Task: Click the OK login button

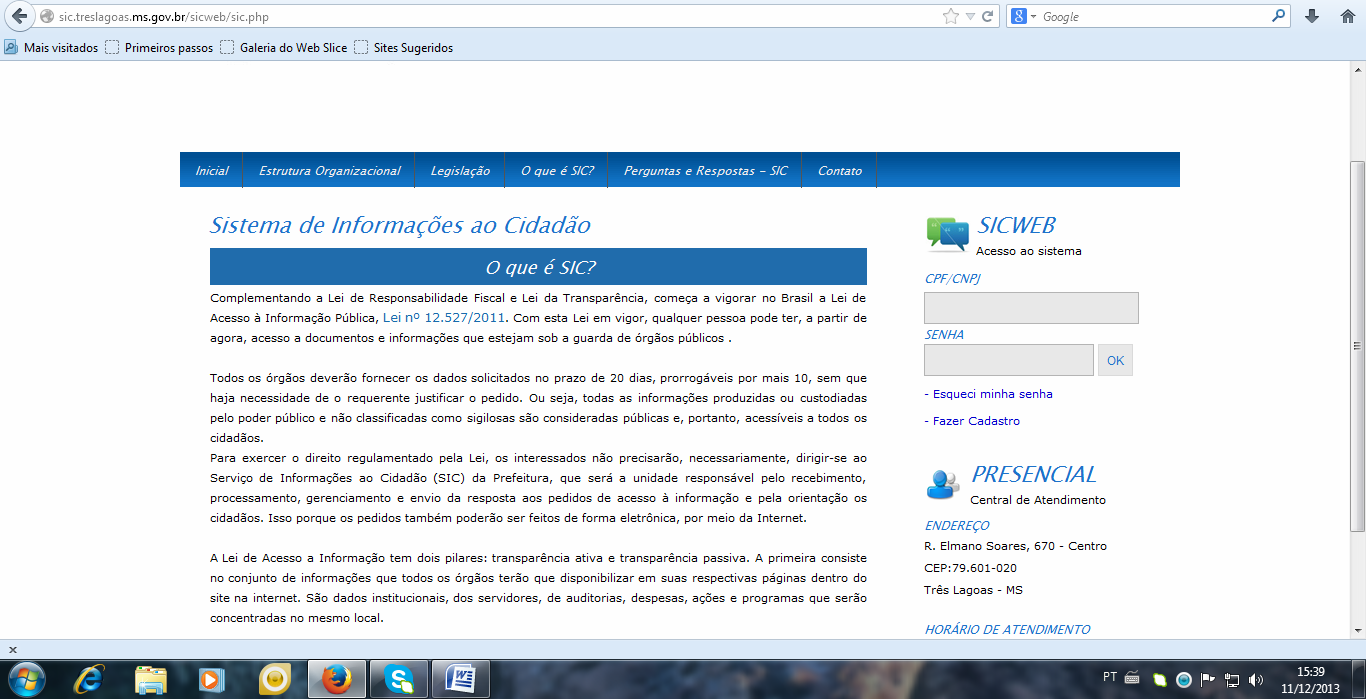Action: (x=1115, y=360)
